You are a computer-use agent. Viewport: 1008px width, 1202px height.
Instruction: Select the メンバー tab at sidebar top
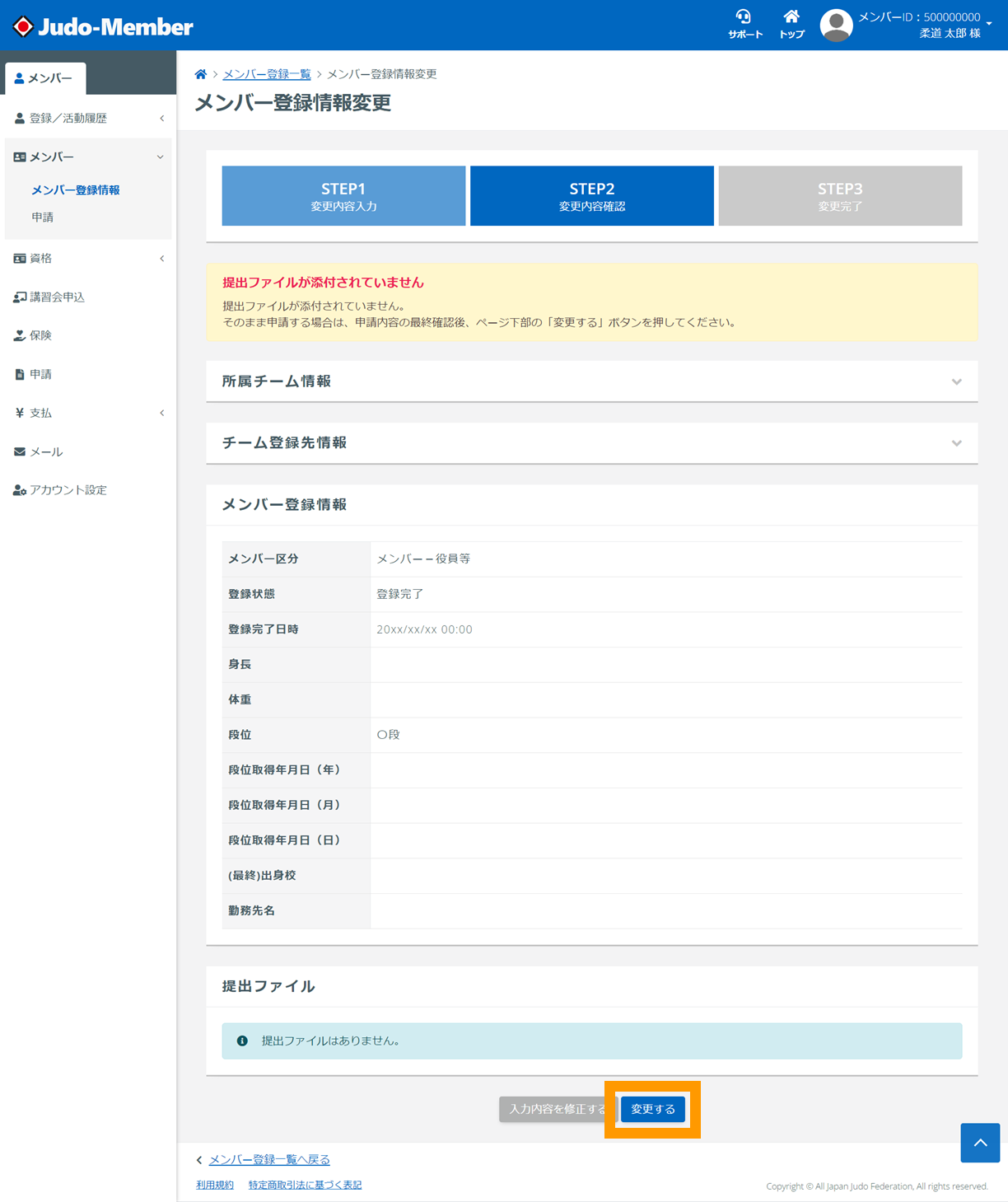pos(45,78)
